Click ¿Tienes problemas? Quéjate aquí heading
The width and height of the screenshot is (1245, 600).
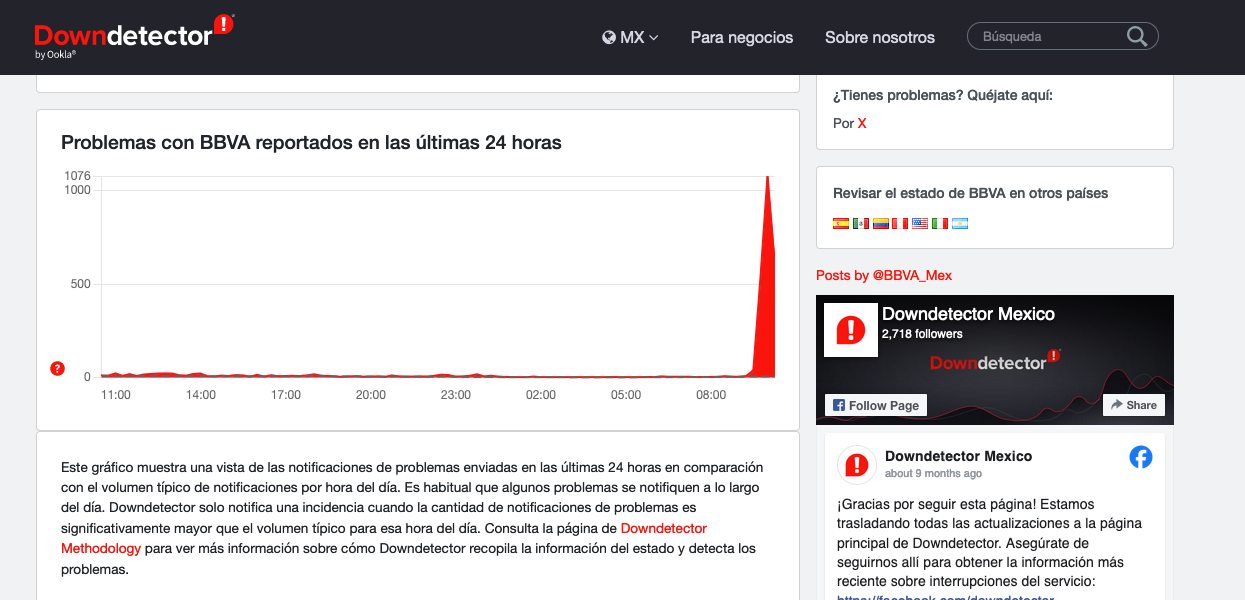tap(943, 95)
